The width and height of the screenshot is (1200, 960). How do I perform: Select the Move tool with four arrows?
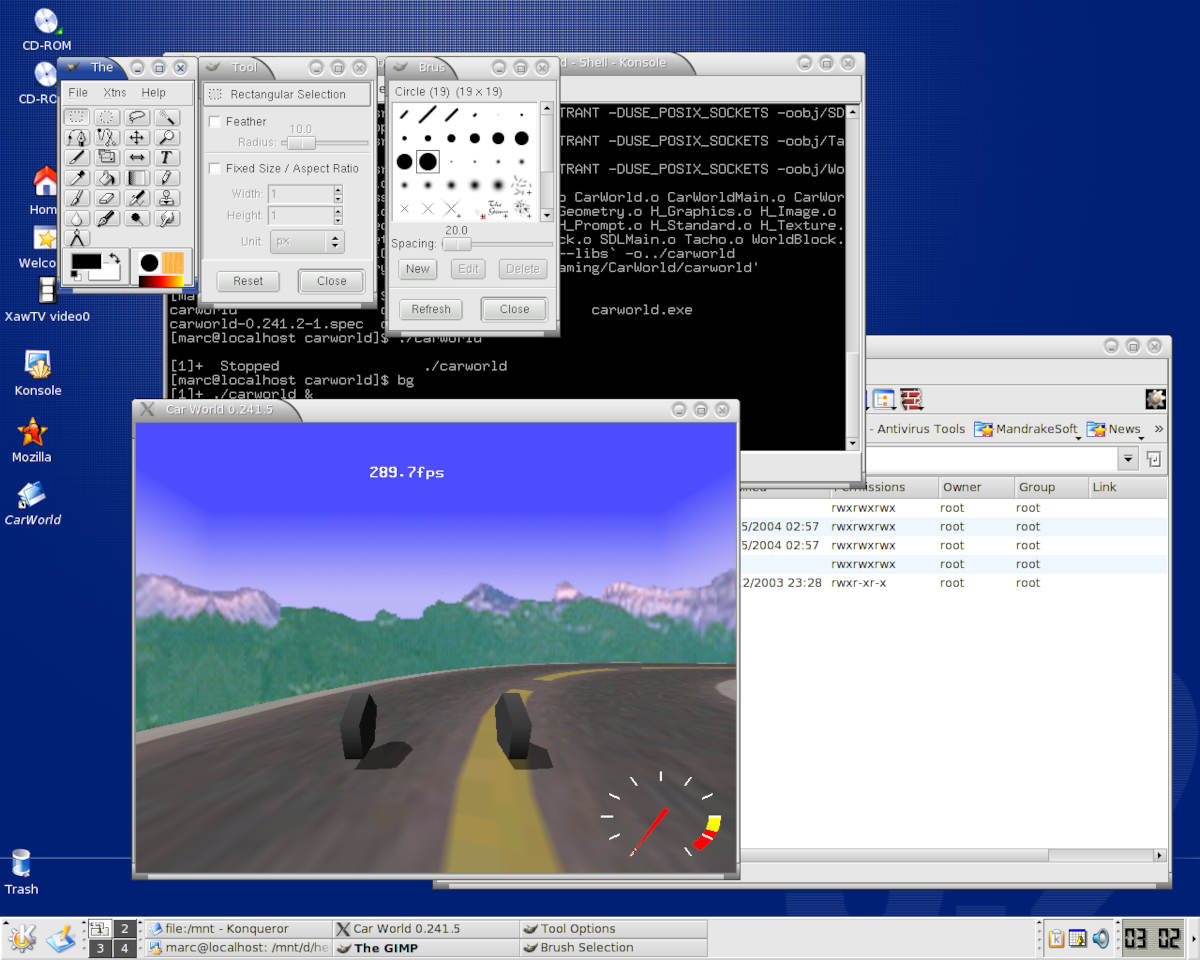pos(137,137)
